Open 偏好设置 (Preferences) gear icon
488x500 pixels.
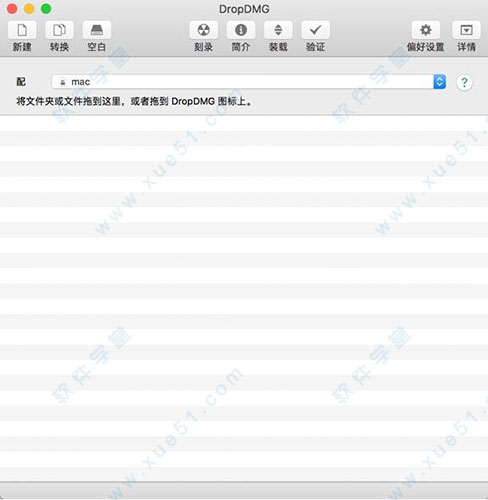(x=426, y=30)
